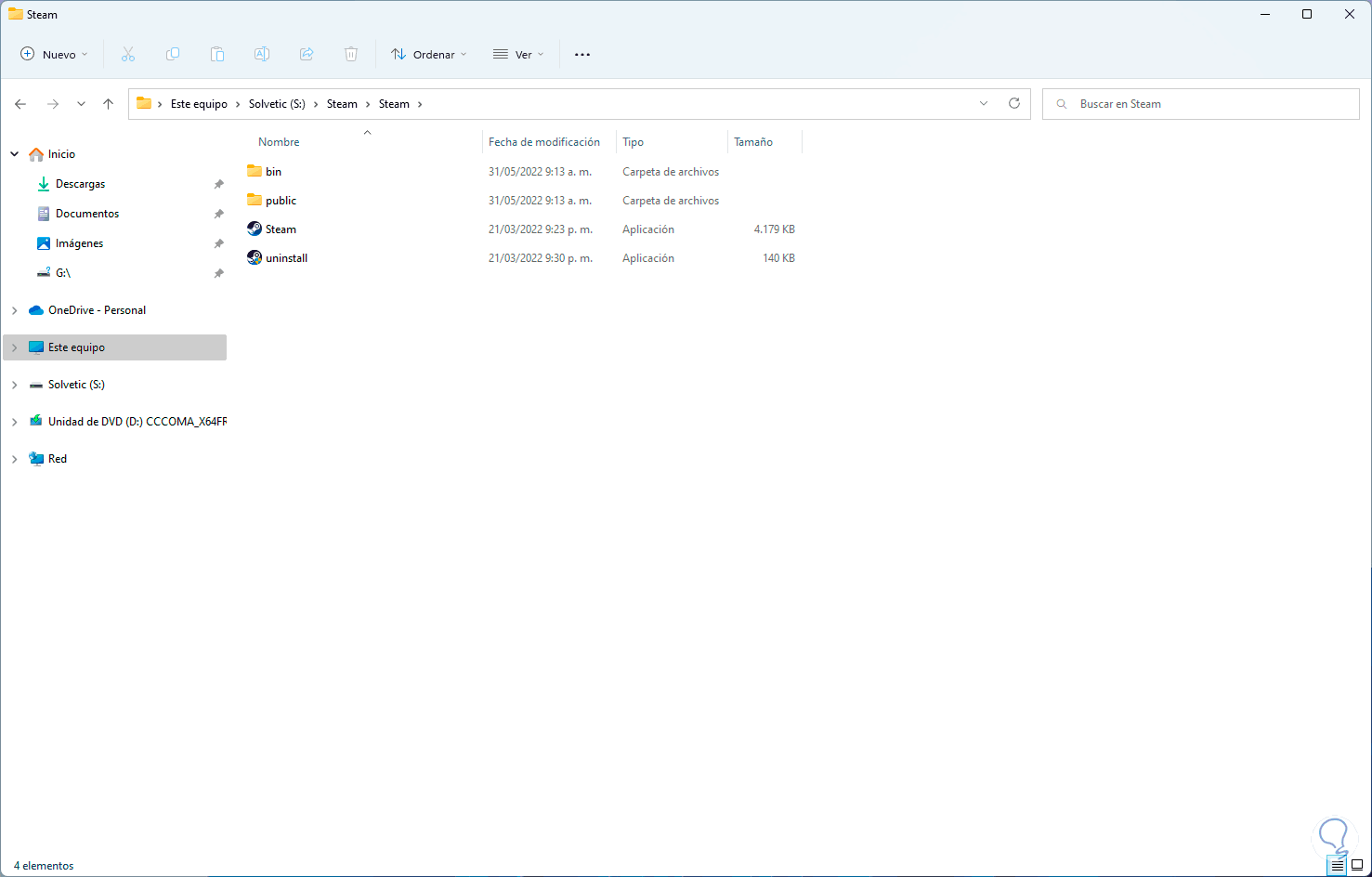Minimize the Steam explorer window
The image size is (1372, 877).
coord(1265,14)
